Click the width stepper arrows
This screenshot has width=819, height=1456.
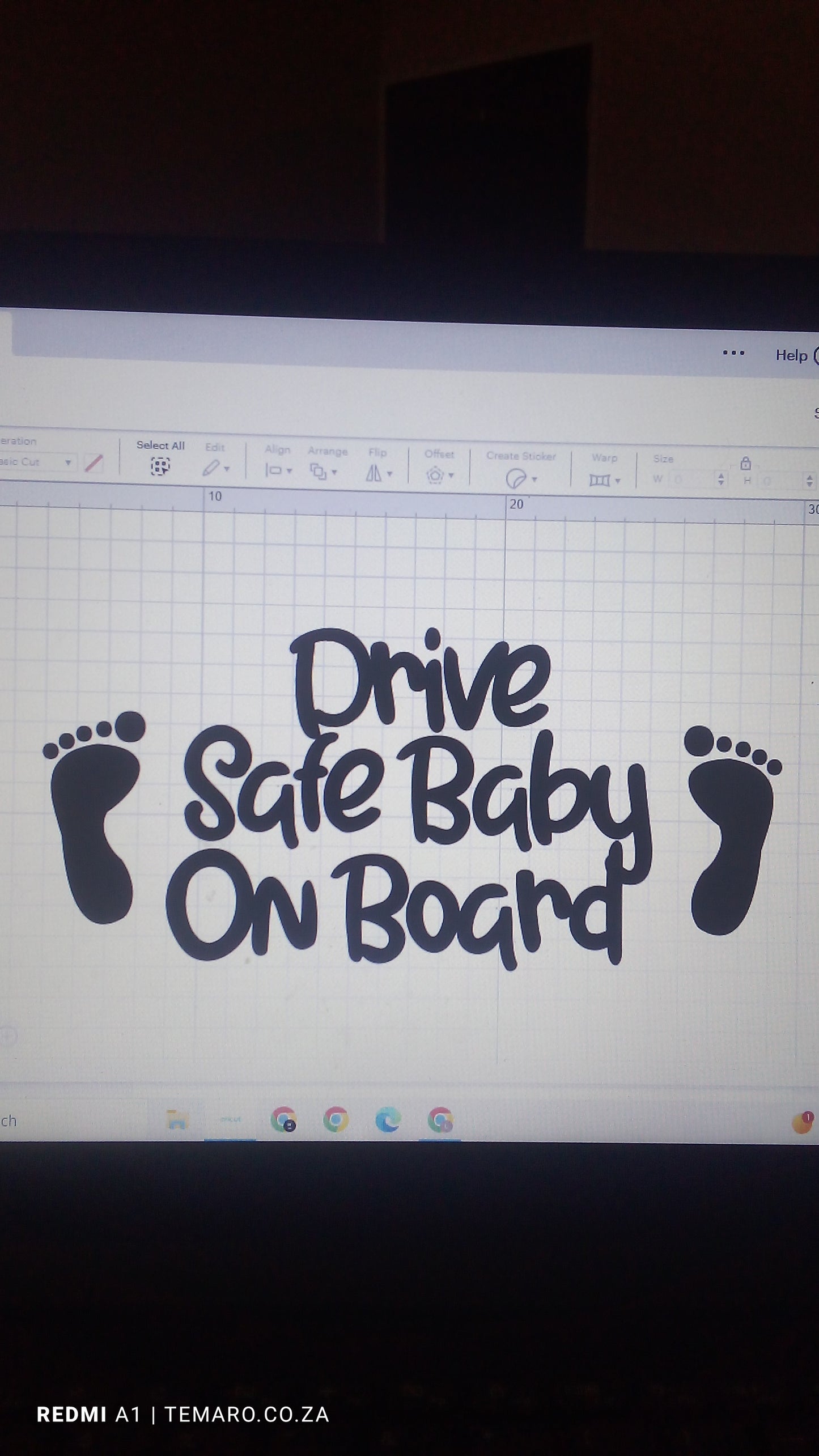(x=721, y=479)
